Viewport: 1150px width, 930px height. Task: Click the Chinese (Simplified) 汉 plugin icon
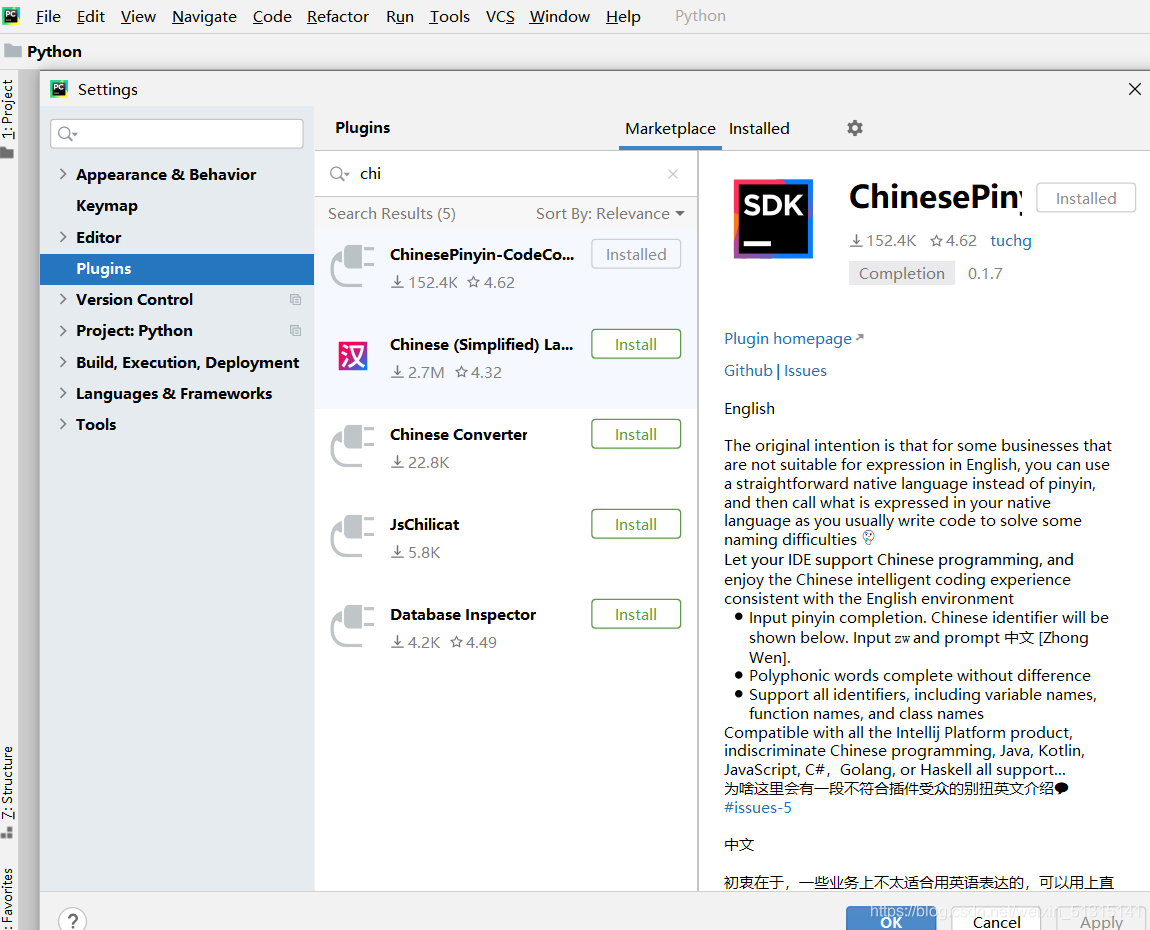pyautogui.click(x=353, y=356)
